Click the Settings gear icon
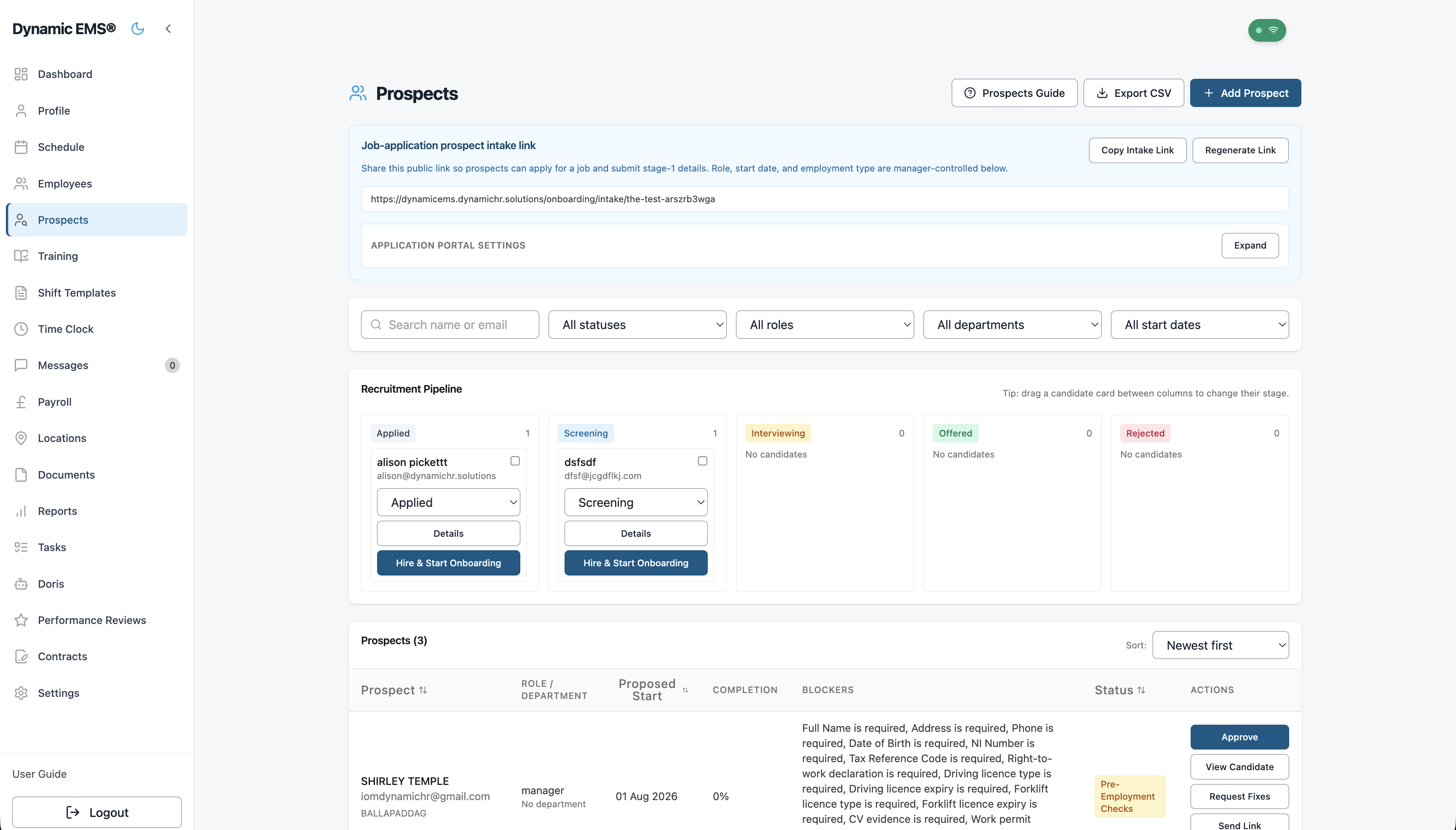Image resolution: width=1456 pixels, height=830 pixels. 21,693
